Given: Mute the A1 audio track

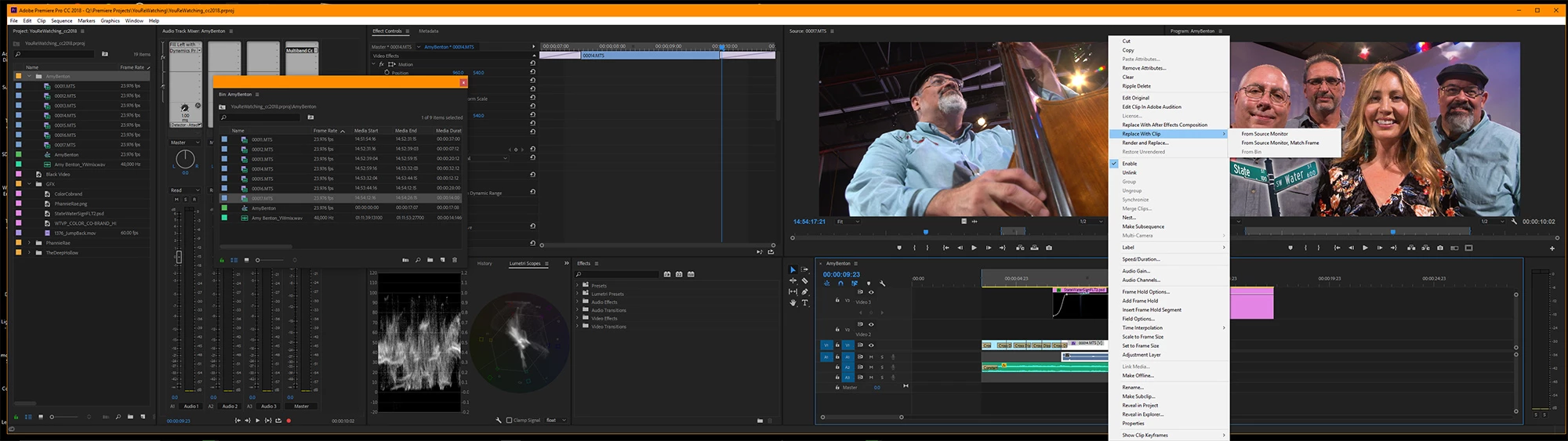Looking at the screenshot, I should point(871,357).
